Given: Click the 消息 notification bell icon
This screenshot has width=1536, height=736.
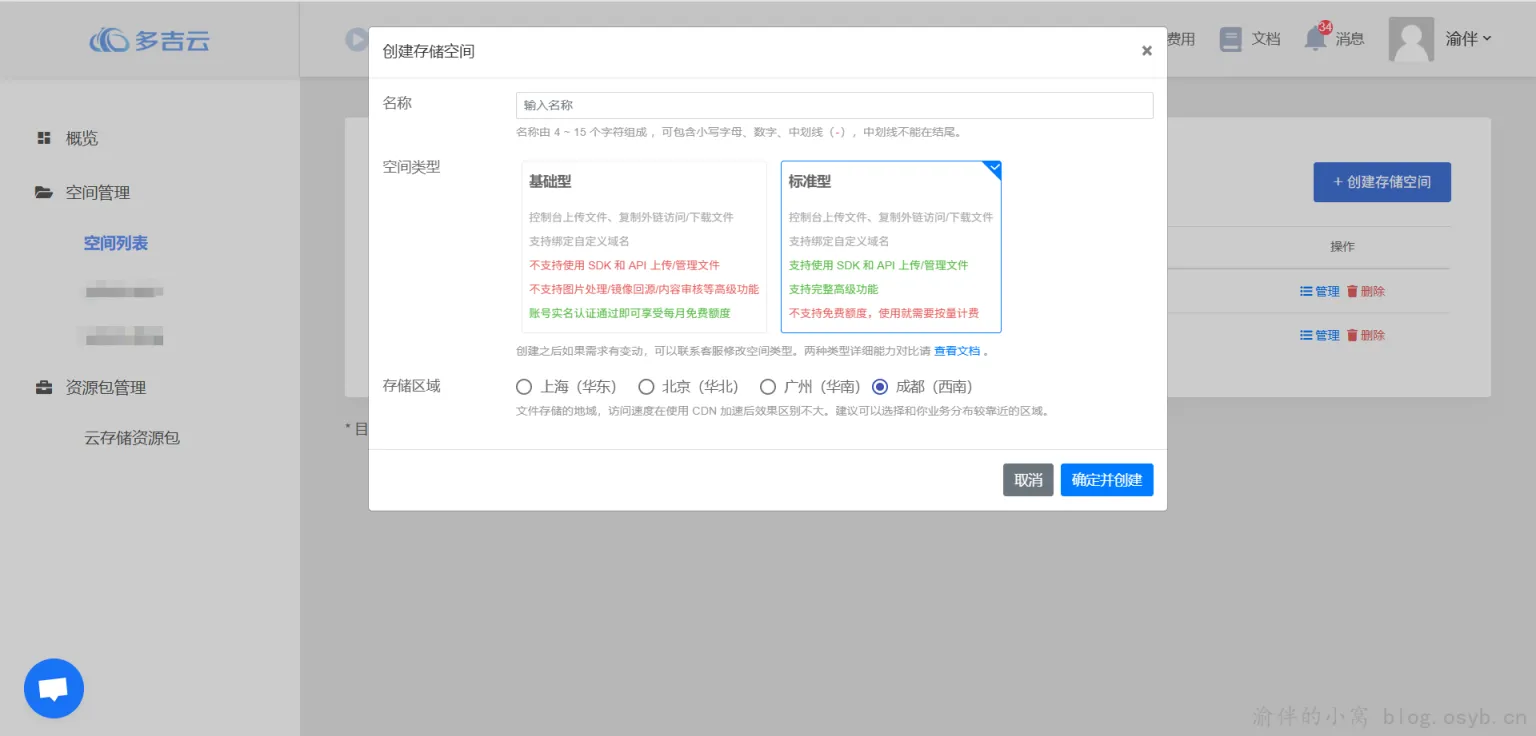Looking at the screenshot, I should [x=1314, y=38].
